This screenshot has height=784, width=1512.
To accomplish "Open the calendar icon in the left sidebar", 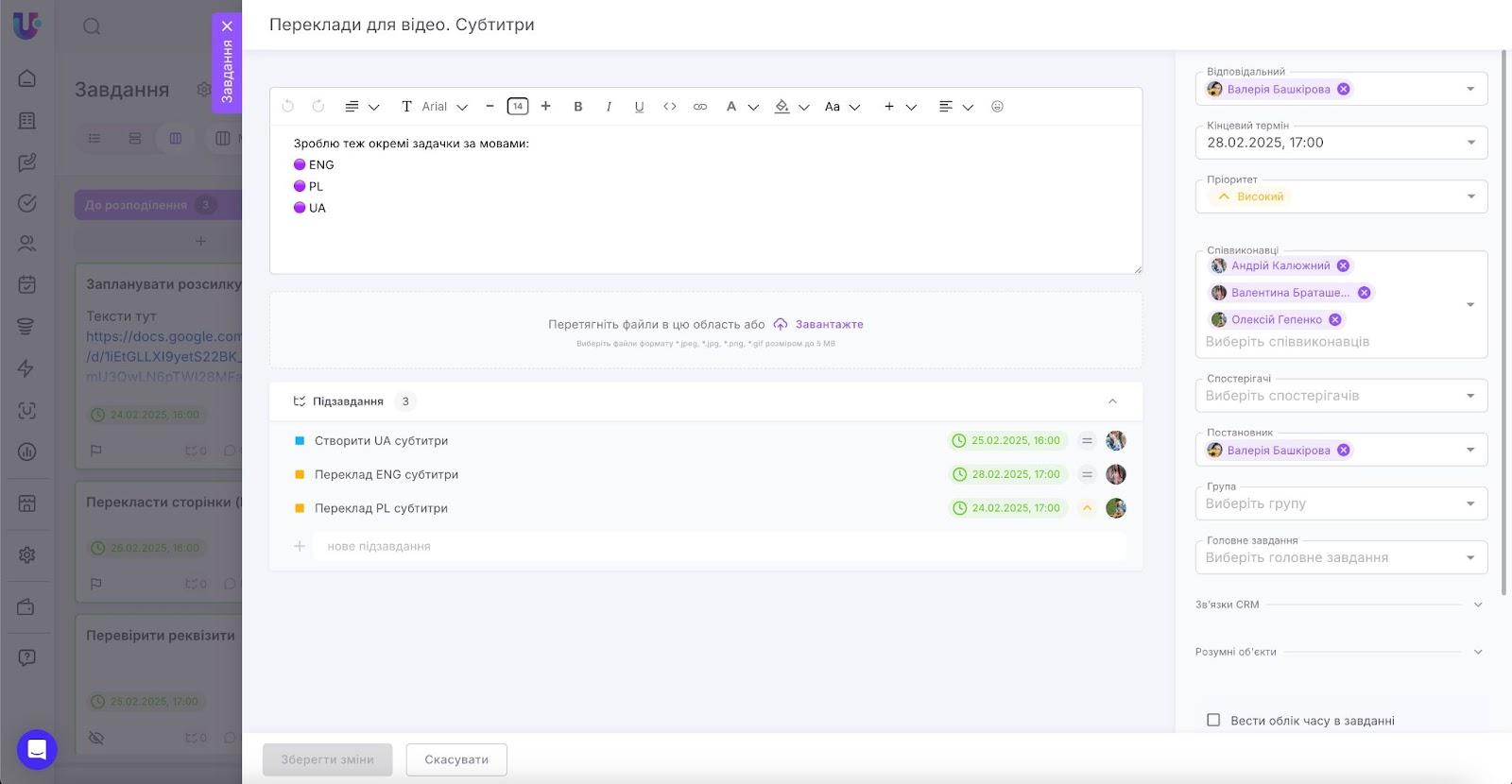I will coord(27,285).
